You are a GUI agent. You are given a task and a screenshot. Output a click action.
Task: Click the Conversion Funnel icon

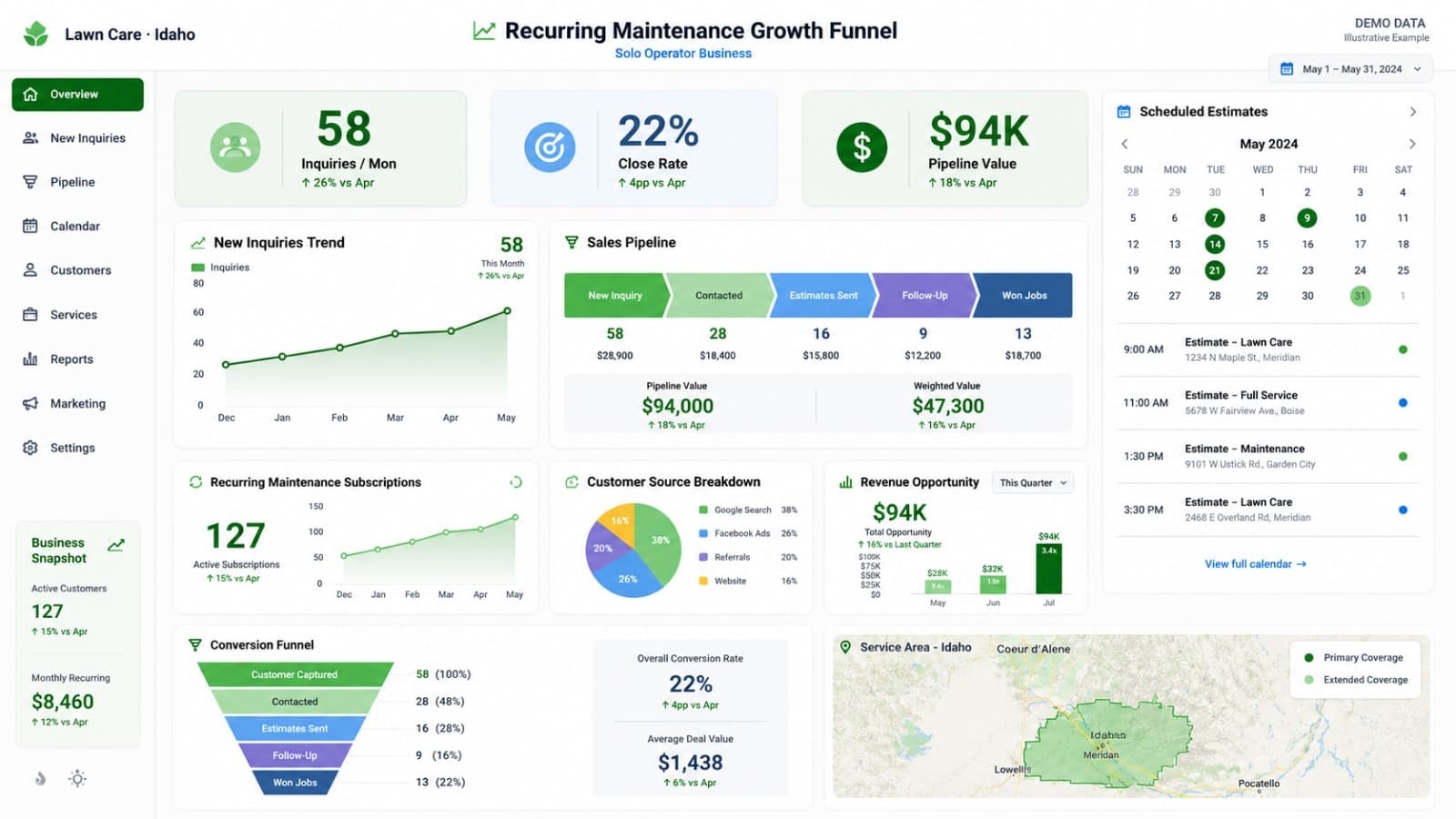pos(195,645)
